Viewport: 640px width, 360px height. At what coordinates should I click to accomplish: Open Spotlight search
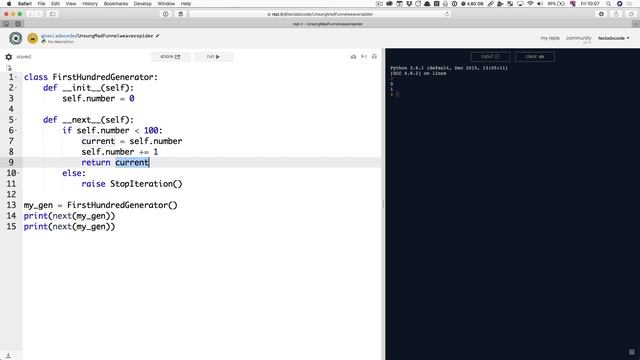click(608, 4)
